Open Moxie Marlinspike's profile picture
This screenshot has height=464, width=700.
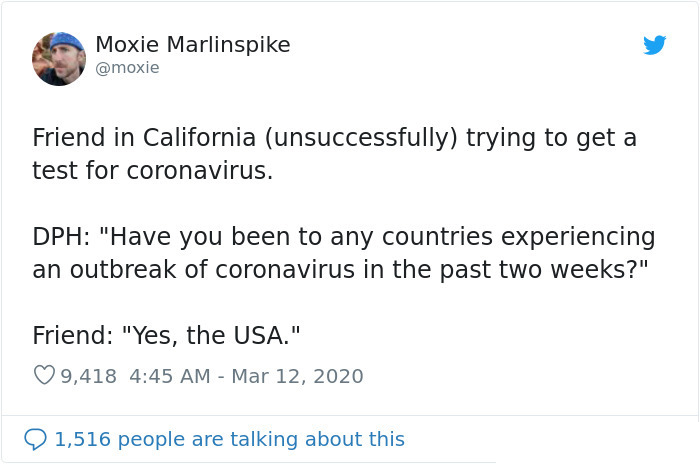(x=59, y=58)
